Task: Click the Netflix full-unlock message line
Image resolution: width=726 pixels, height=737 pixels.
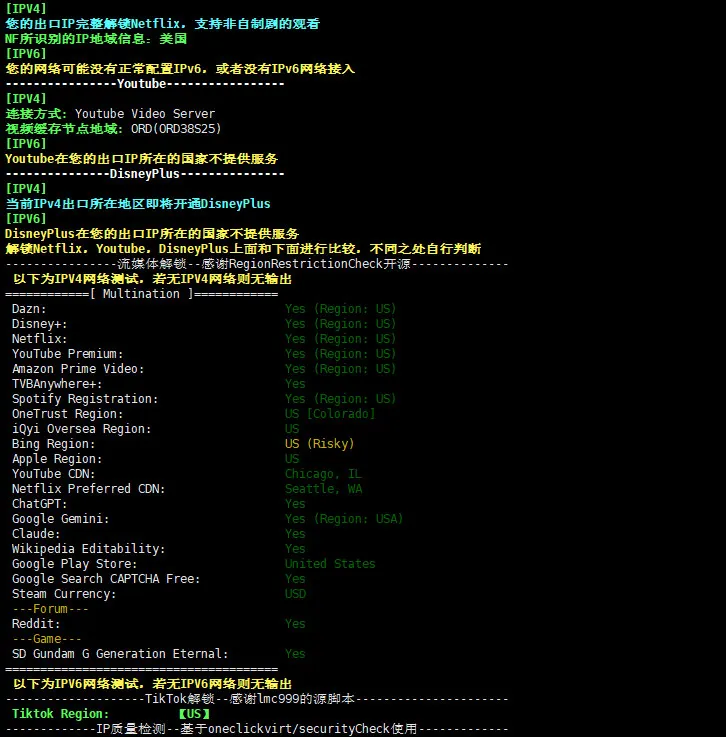Action: tap(163, 24)
